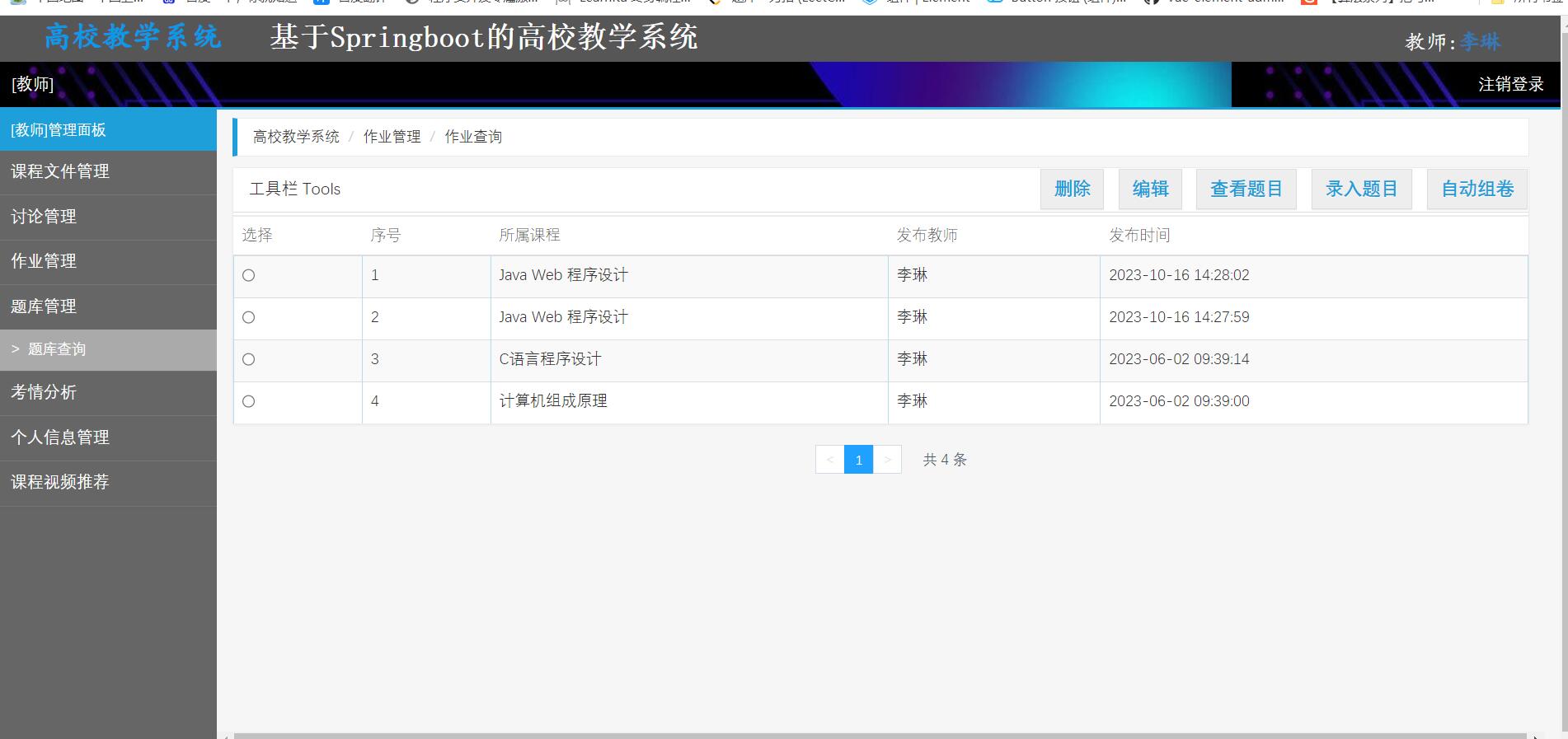Screen dimensions: 1568x739
Task: Click 李琳 teacher cell in row 3
Action: click(x=913, y=359)
